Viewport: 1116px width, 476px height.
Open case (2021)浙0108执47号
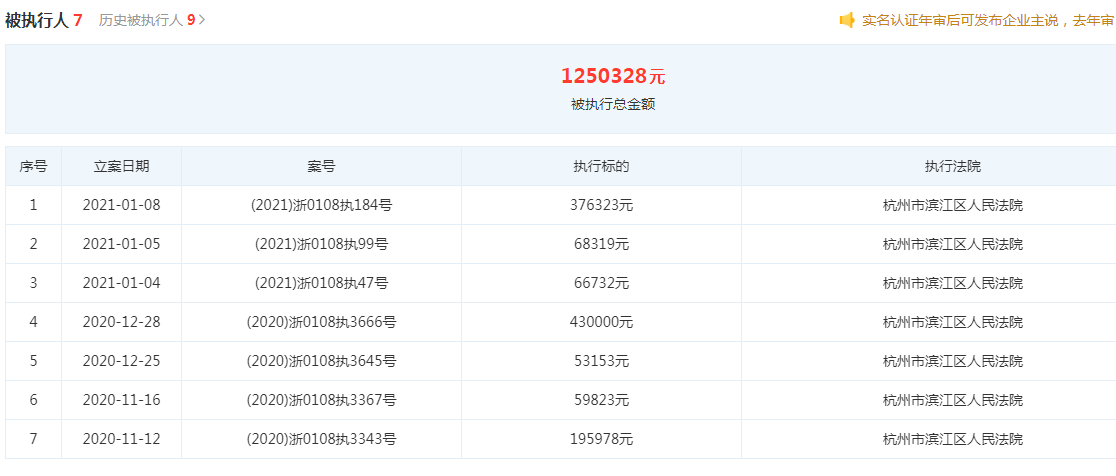322,283
